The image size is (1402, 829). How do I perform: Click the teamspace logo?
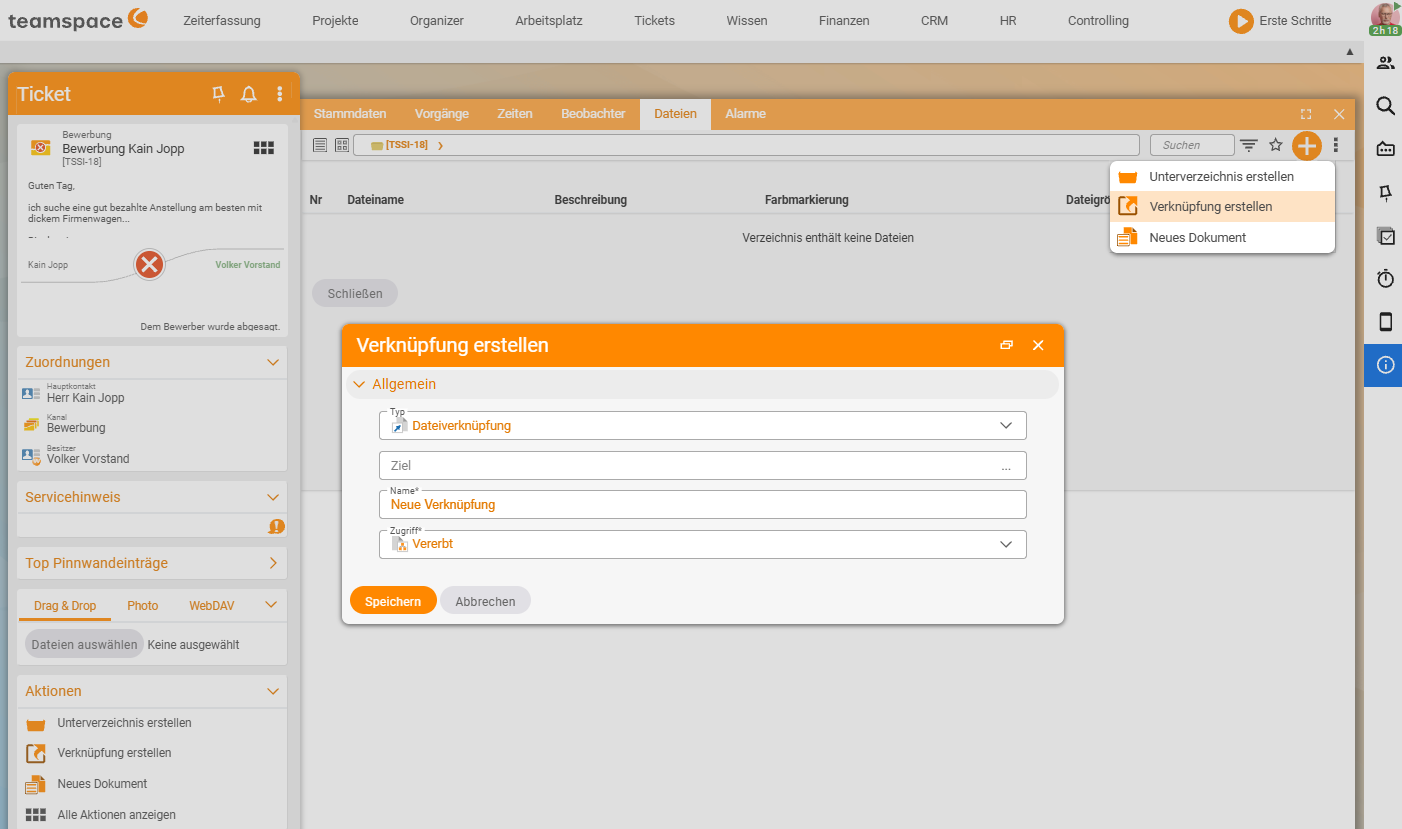click(78, 19)
